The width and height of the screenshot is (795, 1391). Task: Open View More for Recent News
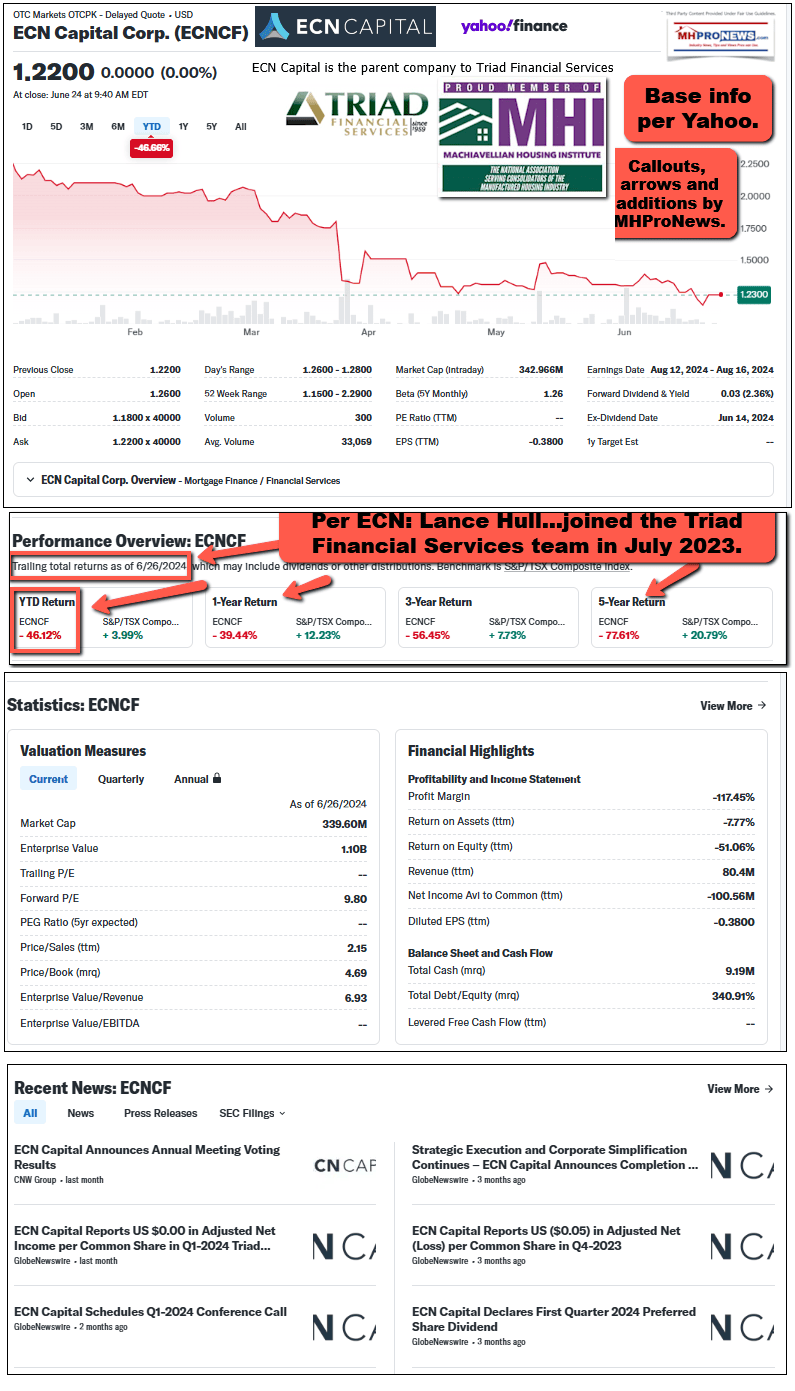point(740,1089)
